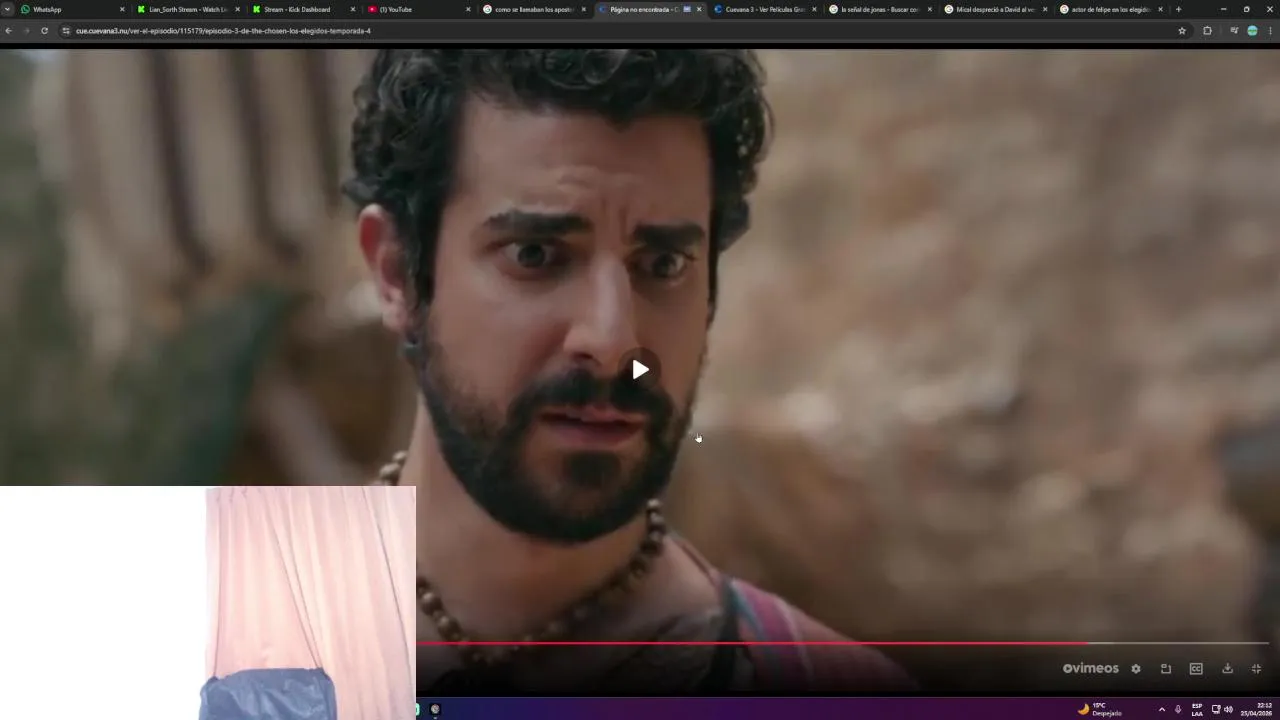1280x720 pixels.
Task: Switch to the Stream - Kick Dashboard tab
Action: [303, 9]
